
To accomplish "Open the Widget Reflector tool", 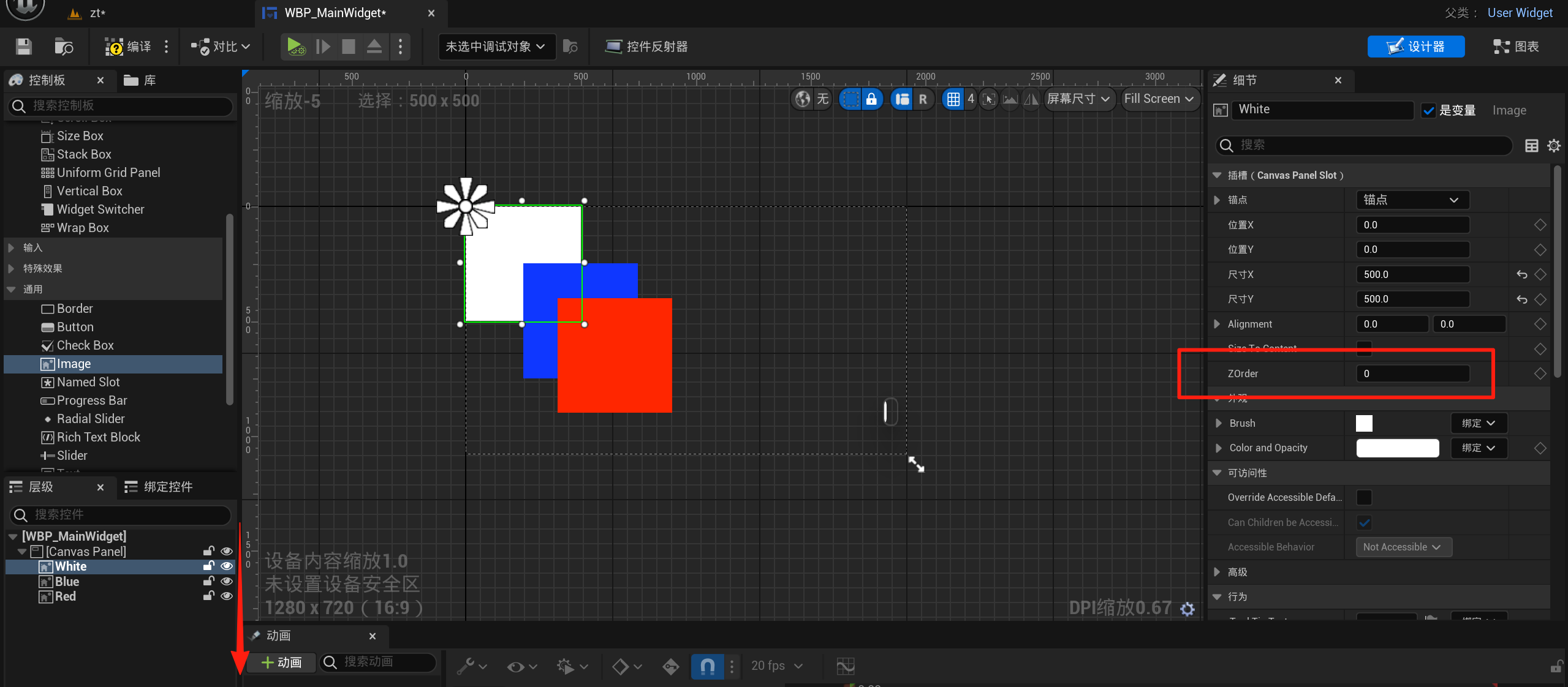I will point(646,47).
